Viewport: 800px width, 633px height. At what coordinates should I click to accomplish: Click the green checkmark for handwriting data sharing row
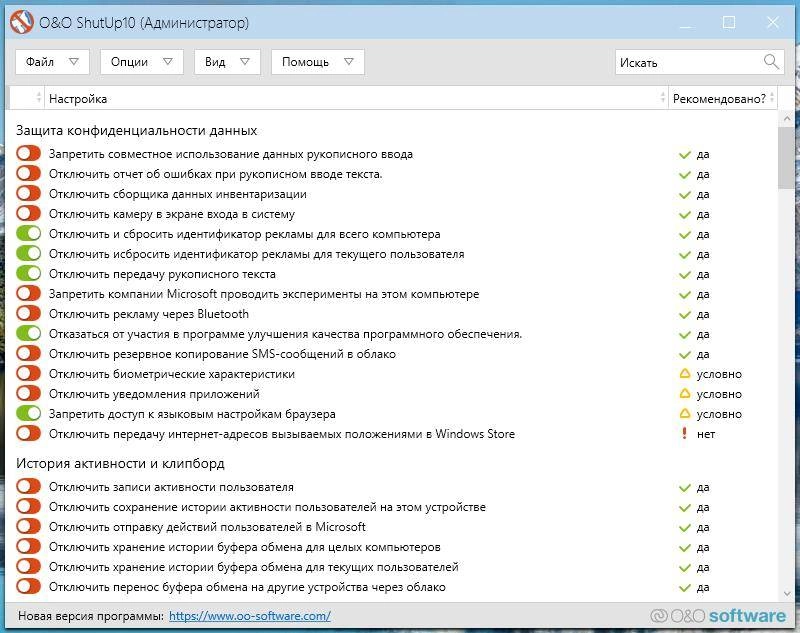[685, 155]
